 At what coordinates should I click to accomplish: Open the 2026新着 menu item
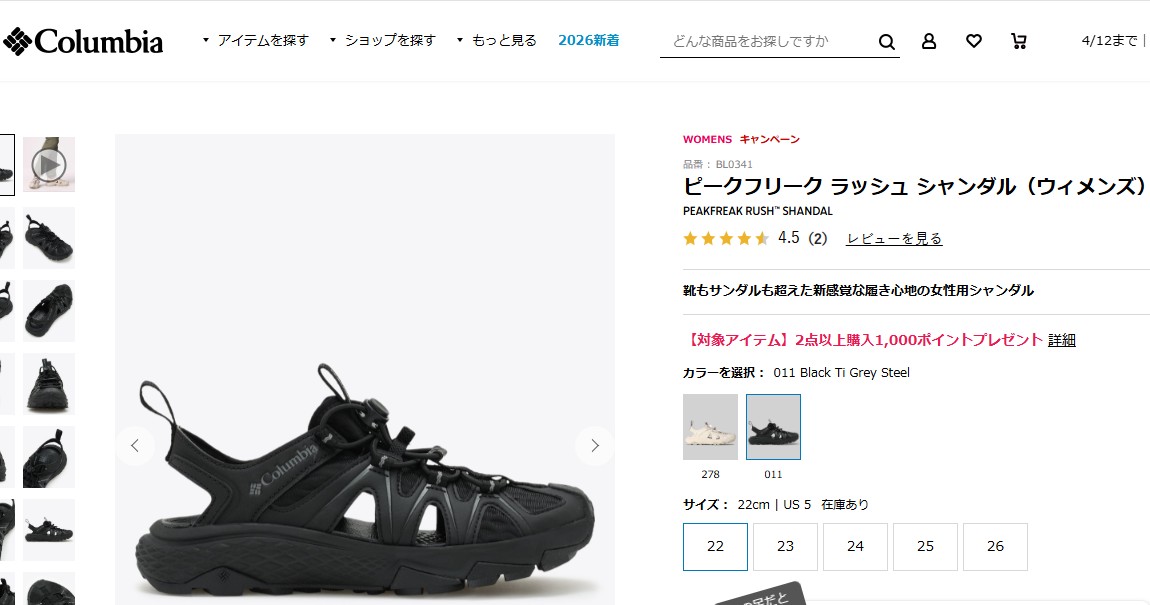pyautogui.click(x=589, y=40)
